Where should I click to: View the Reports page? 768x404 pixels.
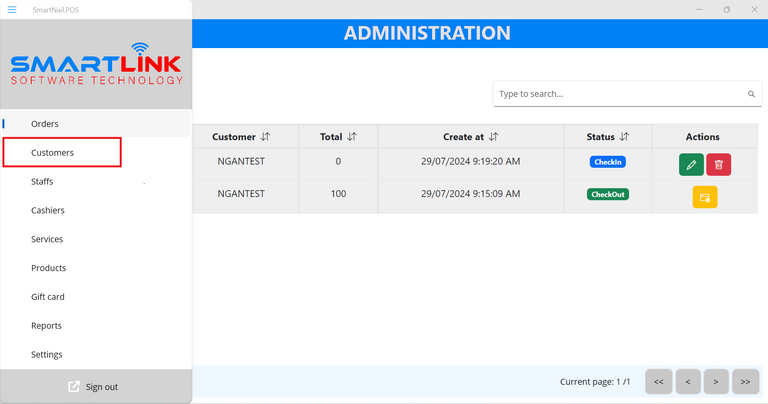[46, 326]
